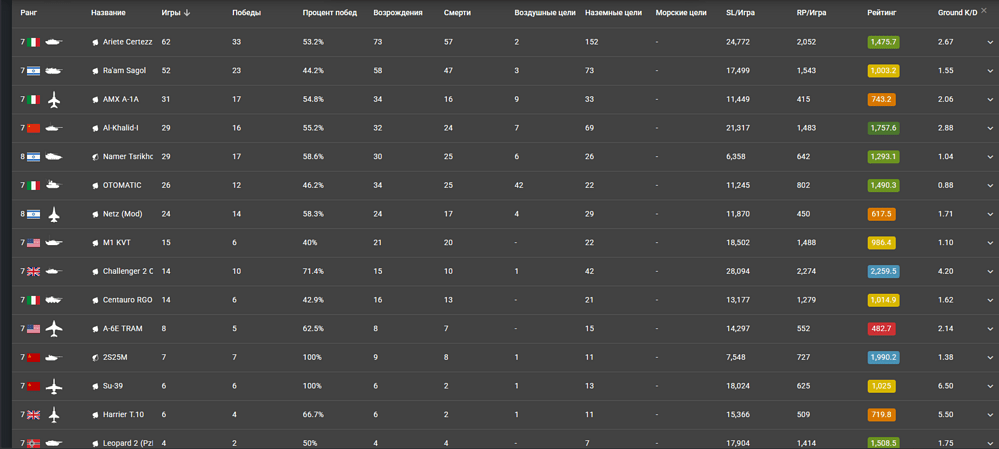The image size is (999, 449).
Task: Click the small vehicle marker before Namer Tsrikhon
Action: click(96, 157)
